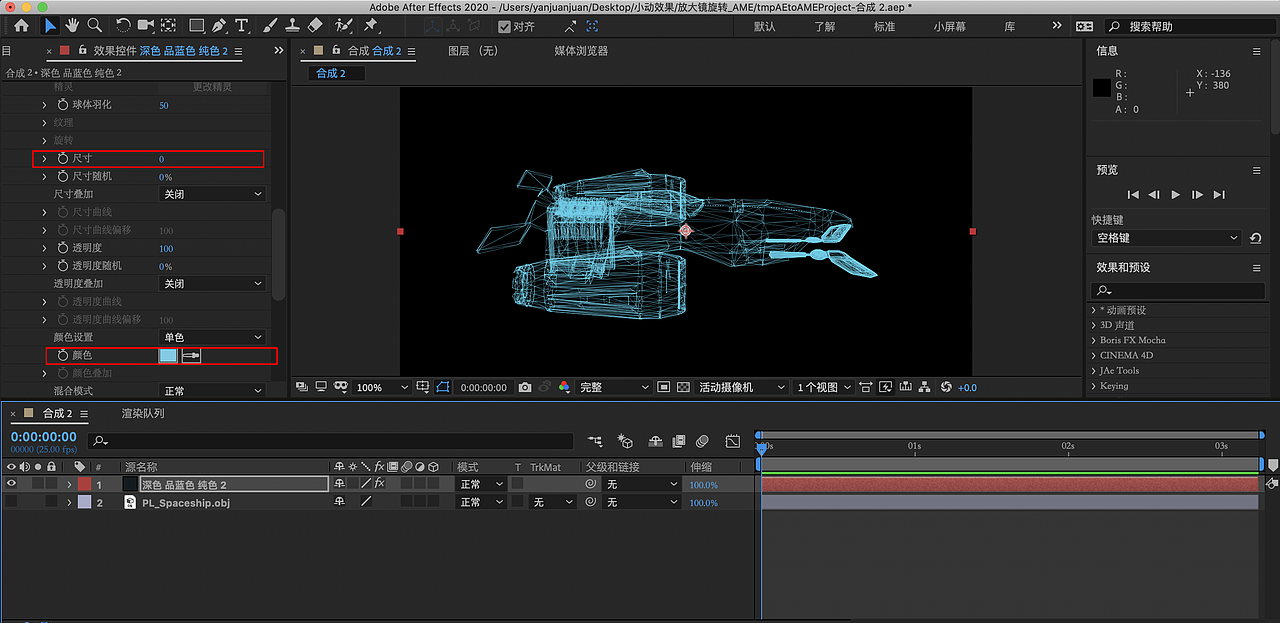This screenshot has height=623, width=1280.
Task: Toggle visibility box of PL_Spaceship.obj layer
Action: pos(12,502)
